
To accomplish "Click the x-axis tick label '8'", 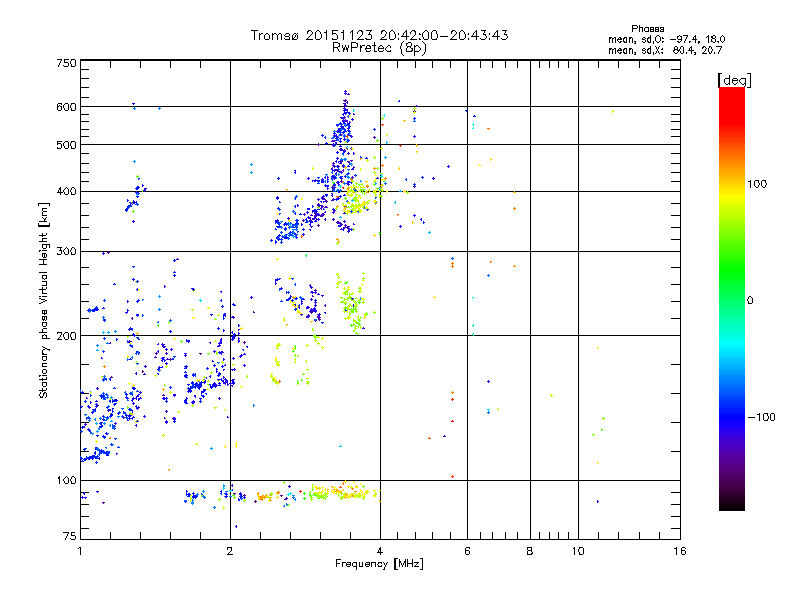I will [x=530, y=551].
